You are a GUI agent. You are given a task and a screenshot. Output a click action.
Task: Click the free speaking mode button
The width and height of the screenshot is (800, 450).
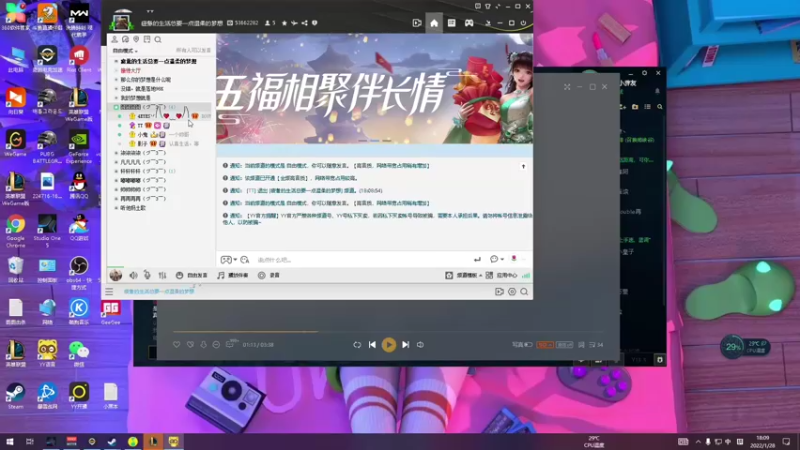[x=192, y=276]
